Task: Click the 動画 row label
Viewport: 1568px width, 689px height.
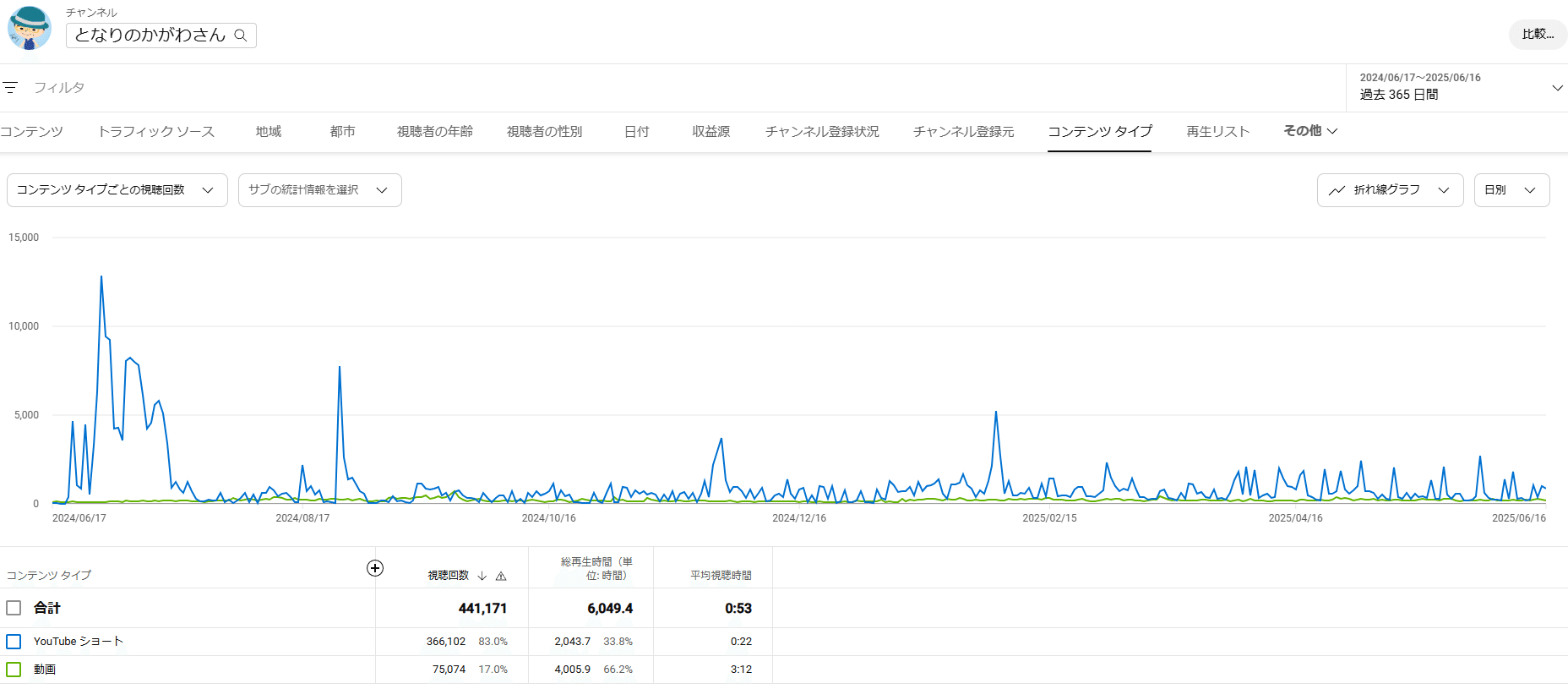Action: (45, 670)
